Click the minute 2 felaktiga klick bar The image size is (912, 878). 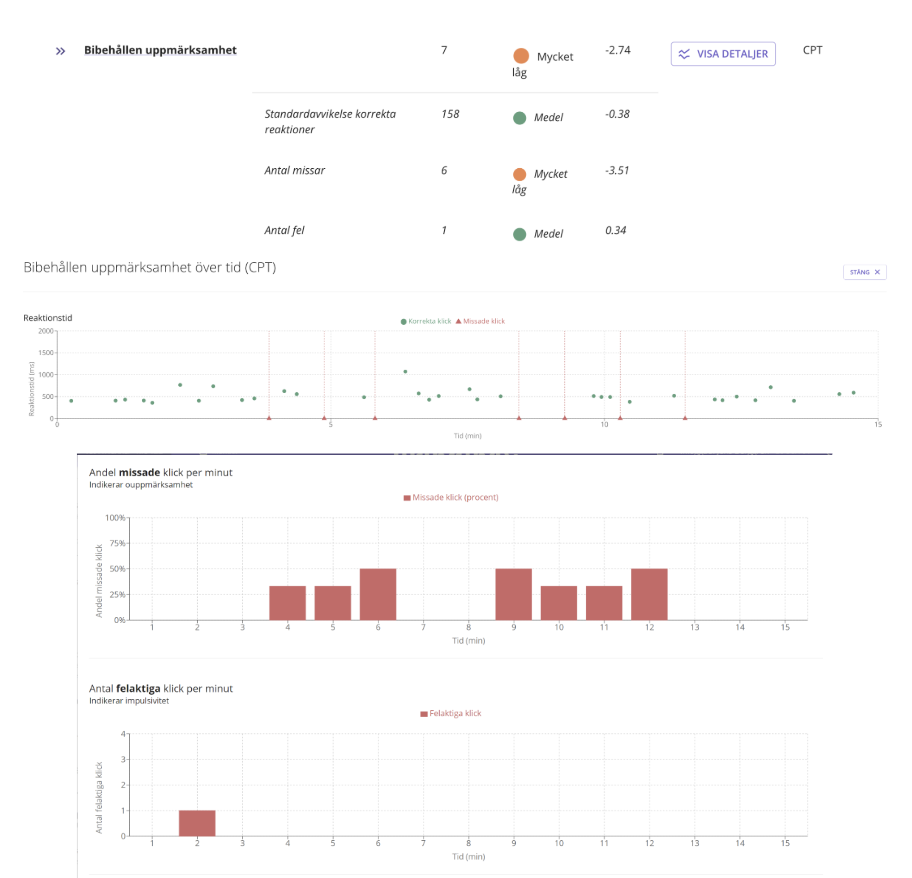[197, 823]
